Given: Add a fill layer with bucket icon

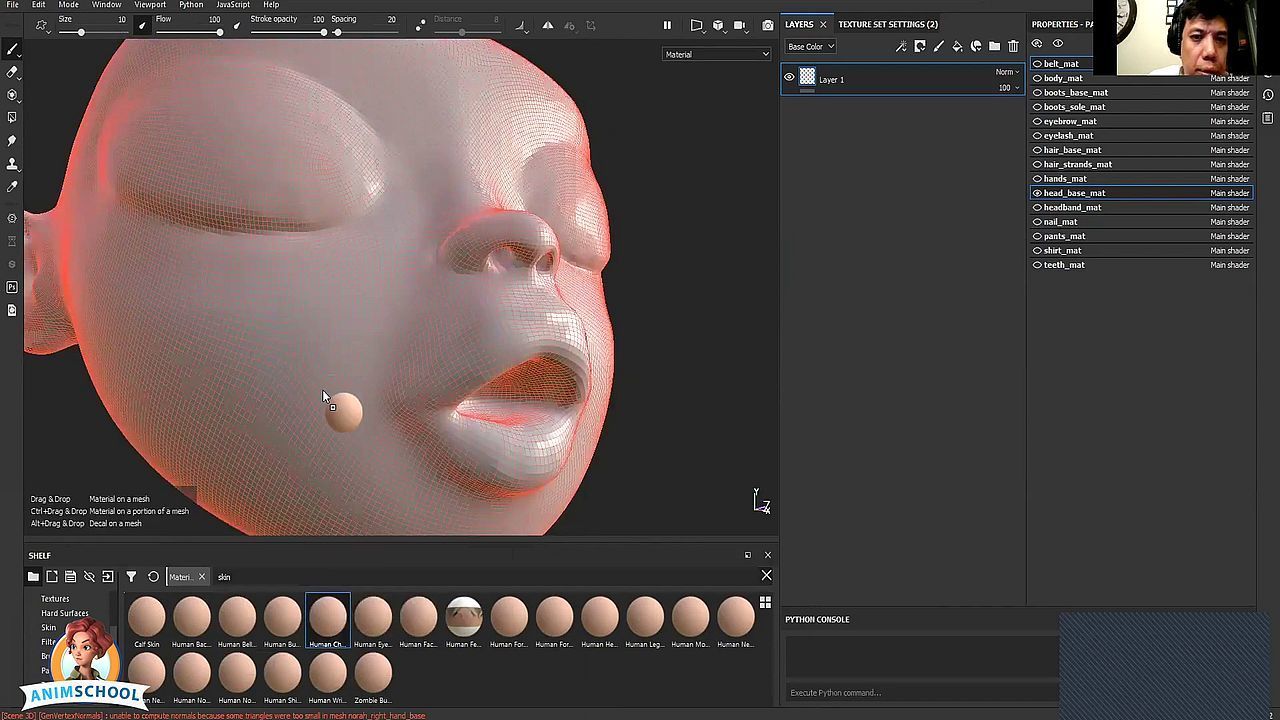Looking at the screenshot, I should (957, 46).
